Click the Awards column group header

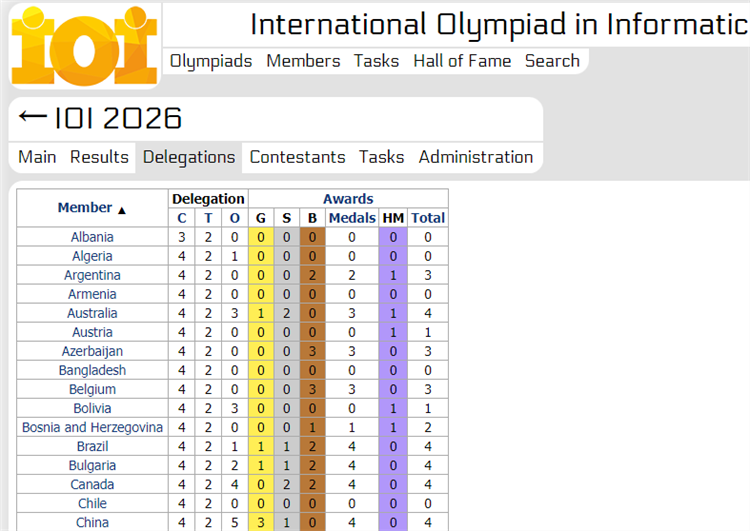(348, 199)
